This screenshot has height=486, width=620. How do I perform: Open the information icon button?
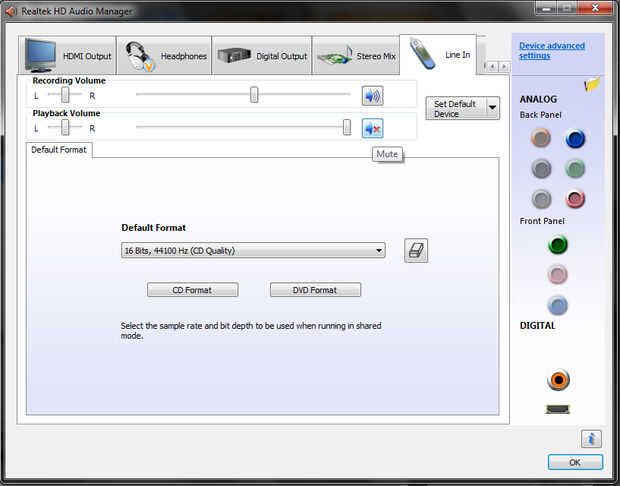[591, 439]
